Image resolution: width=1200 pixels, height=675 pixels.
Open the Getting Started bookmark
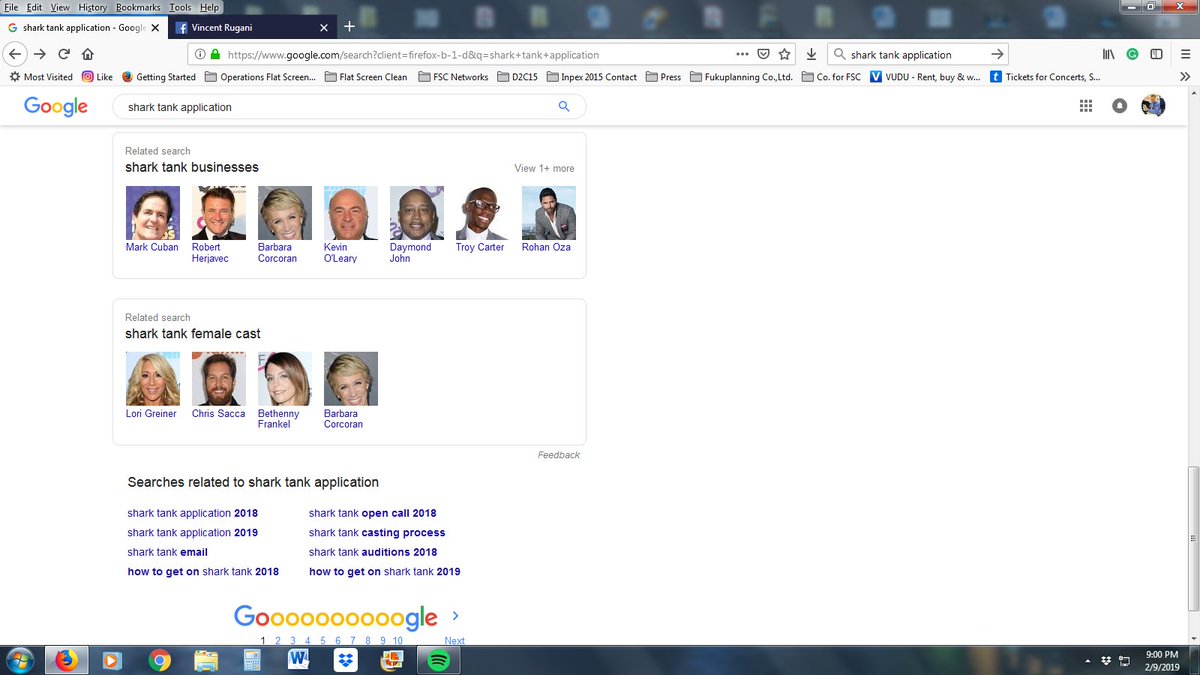click(x=159, y=76)
